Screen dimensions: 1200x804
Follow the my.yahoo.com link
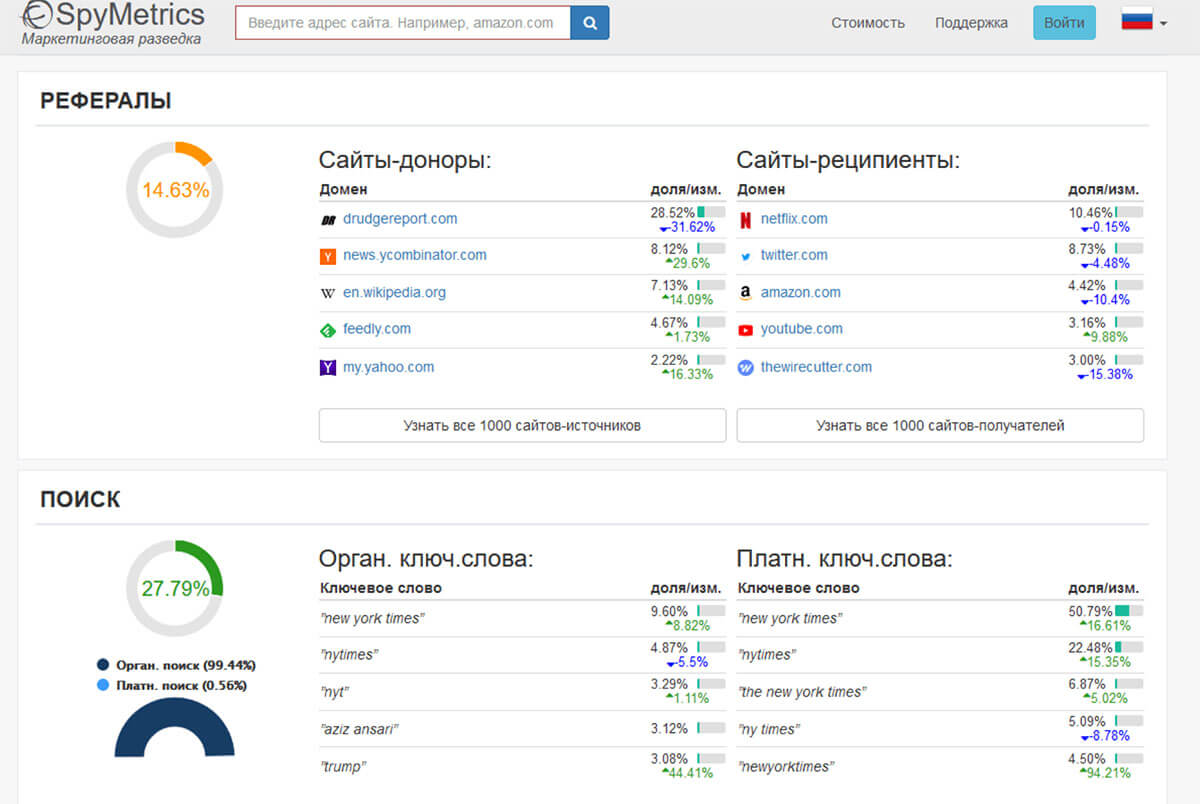click(388, 367)
